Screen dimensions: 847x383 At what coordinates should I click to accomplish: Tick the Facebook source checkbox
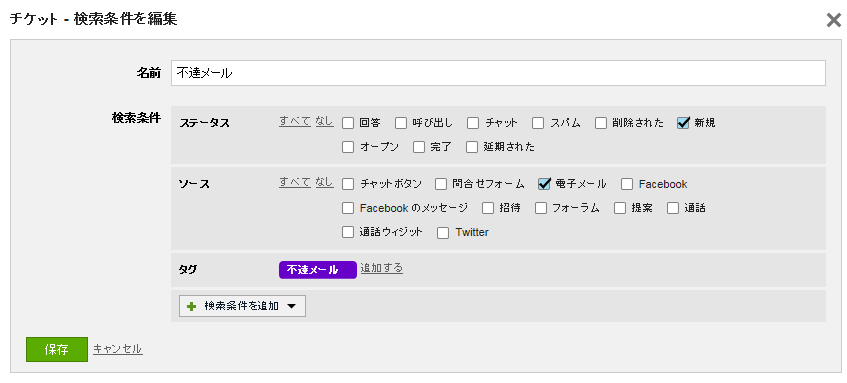(627, 184)
